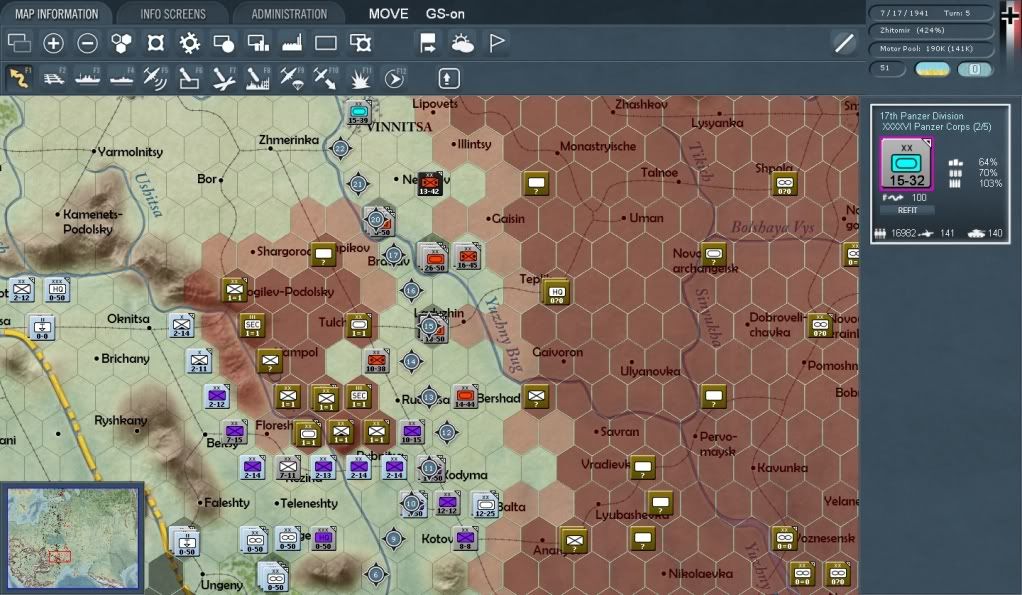Click the boxed up-arrow icon
The width and height of the screenshot is (1022, 595).
448,79
